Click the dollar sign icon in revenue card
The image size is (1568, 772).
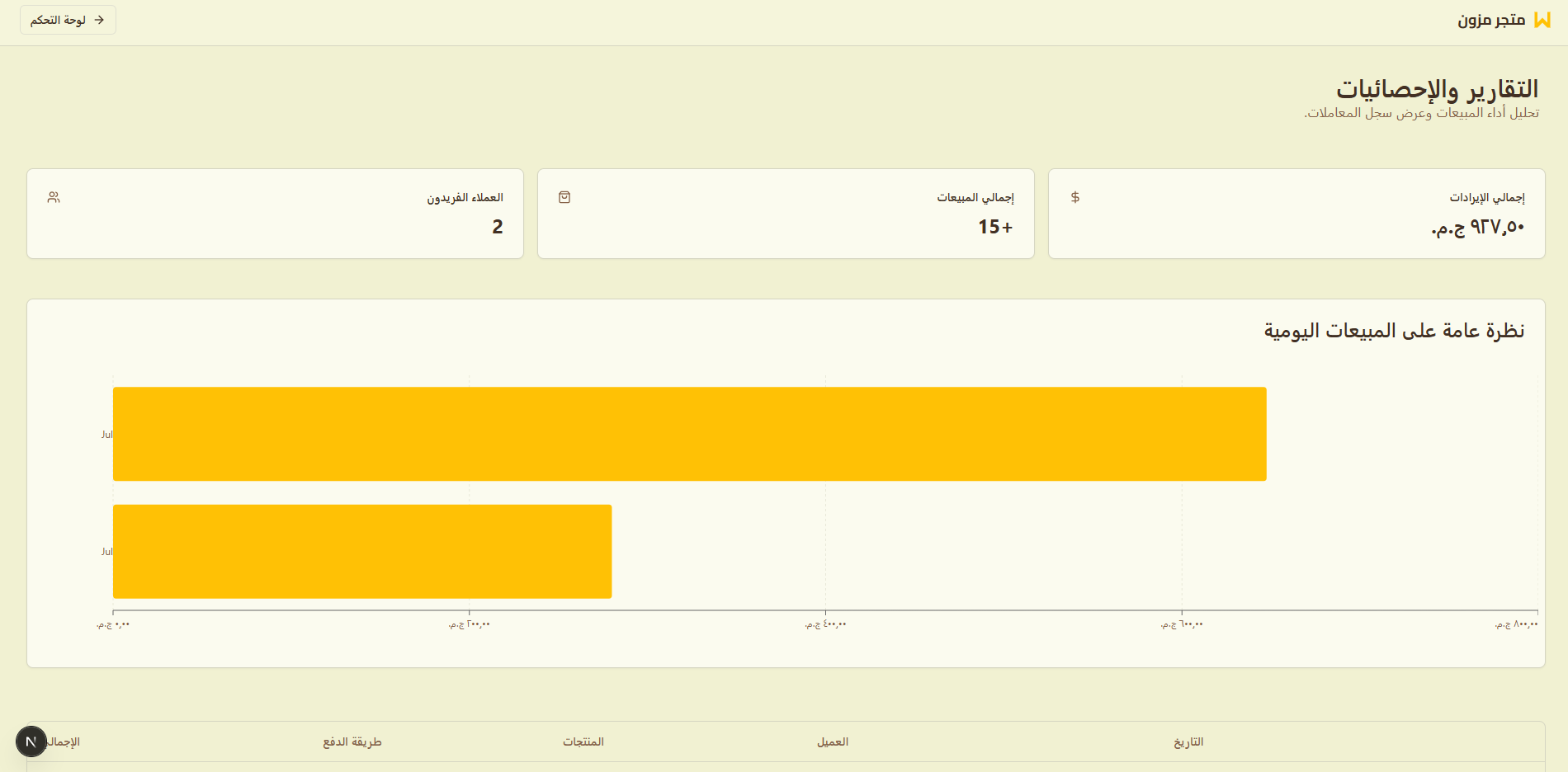point(1074,197)
